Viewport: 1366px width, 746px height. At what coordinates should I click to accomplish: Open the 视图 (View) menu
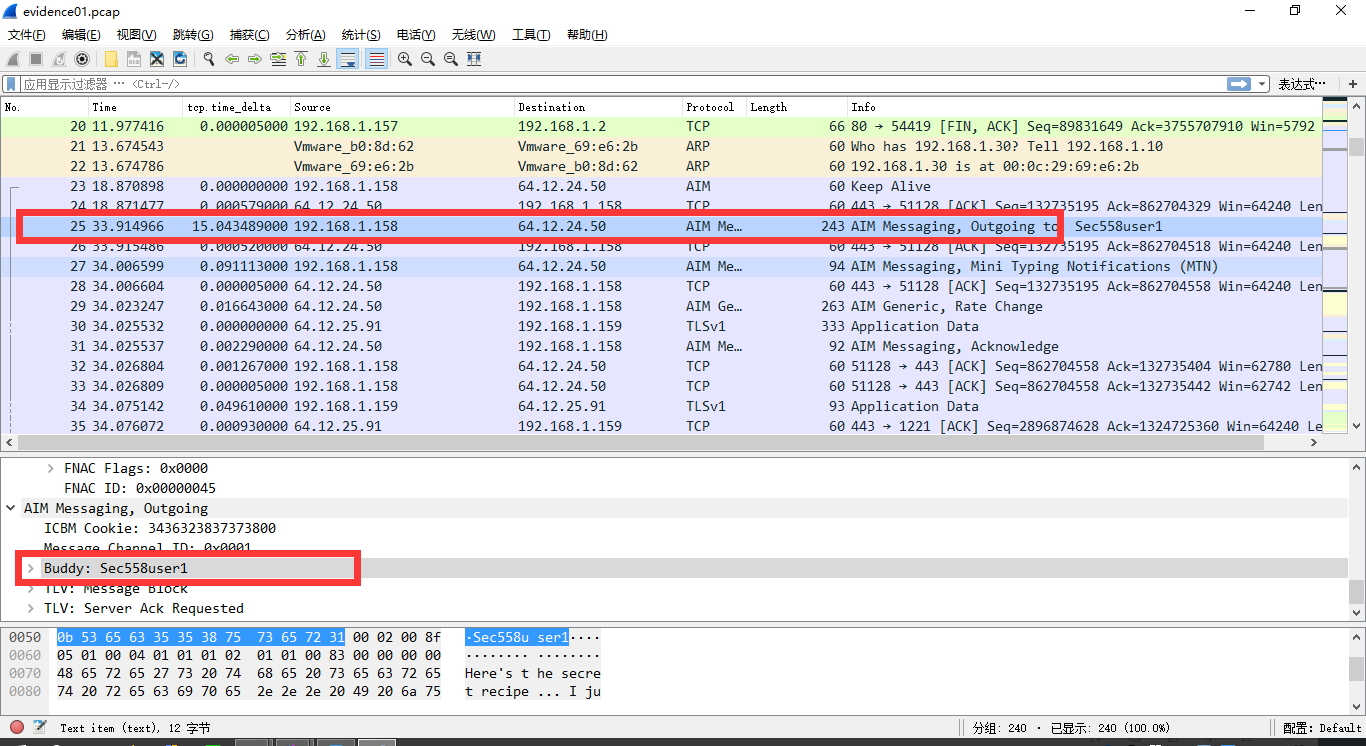[x=137, y=35]
